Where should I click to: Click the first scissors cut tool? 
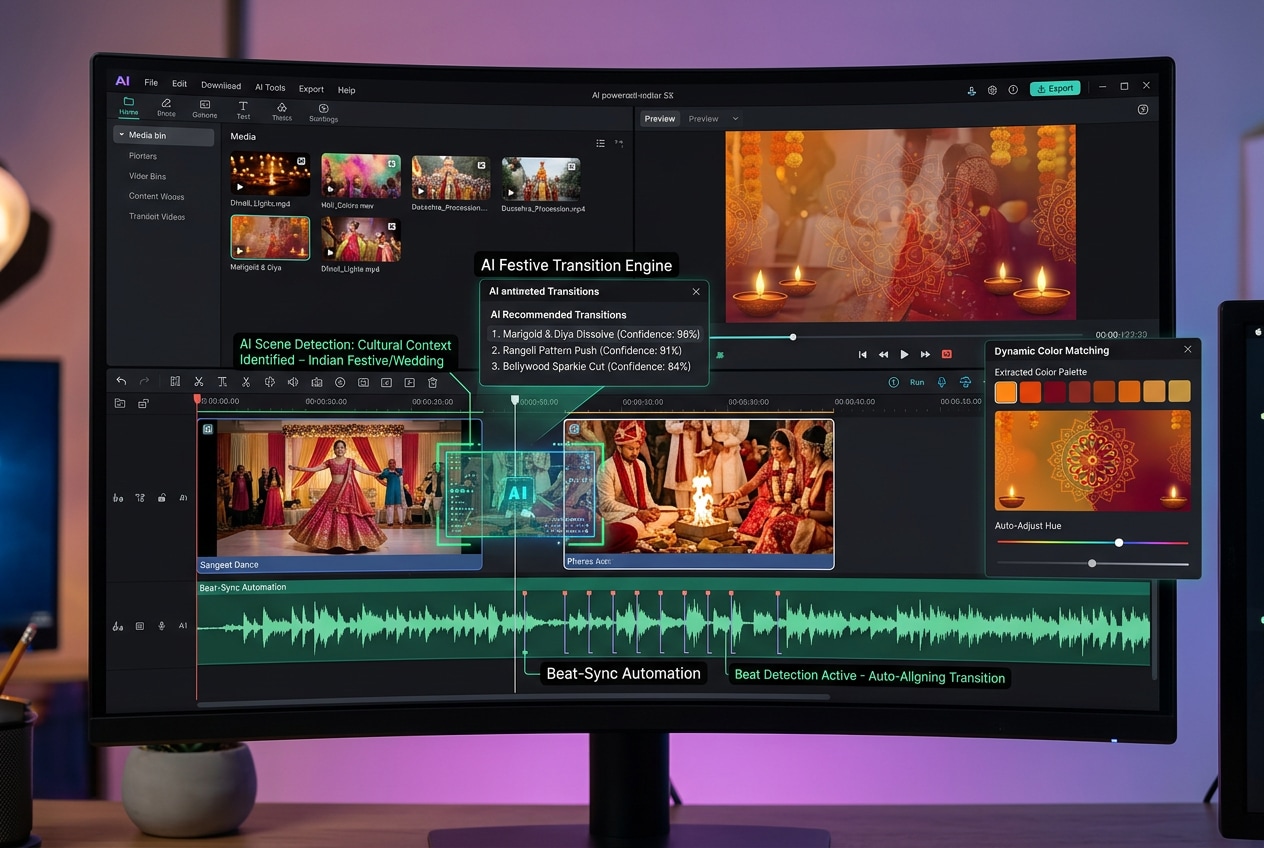coord(199,381)
